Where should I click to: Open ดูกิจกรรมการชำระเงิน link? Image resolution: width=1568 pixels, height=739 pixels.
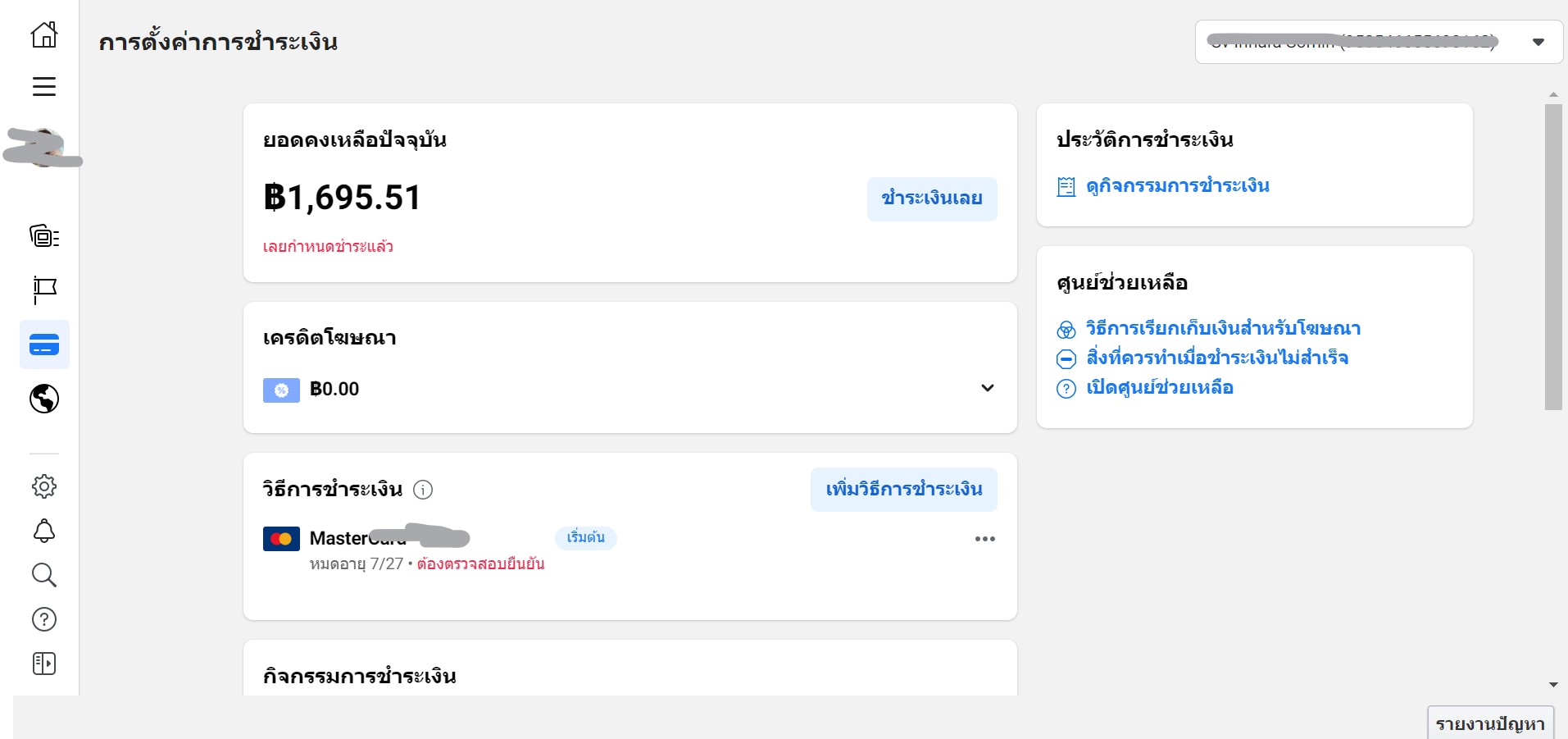click(1178, 186)
